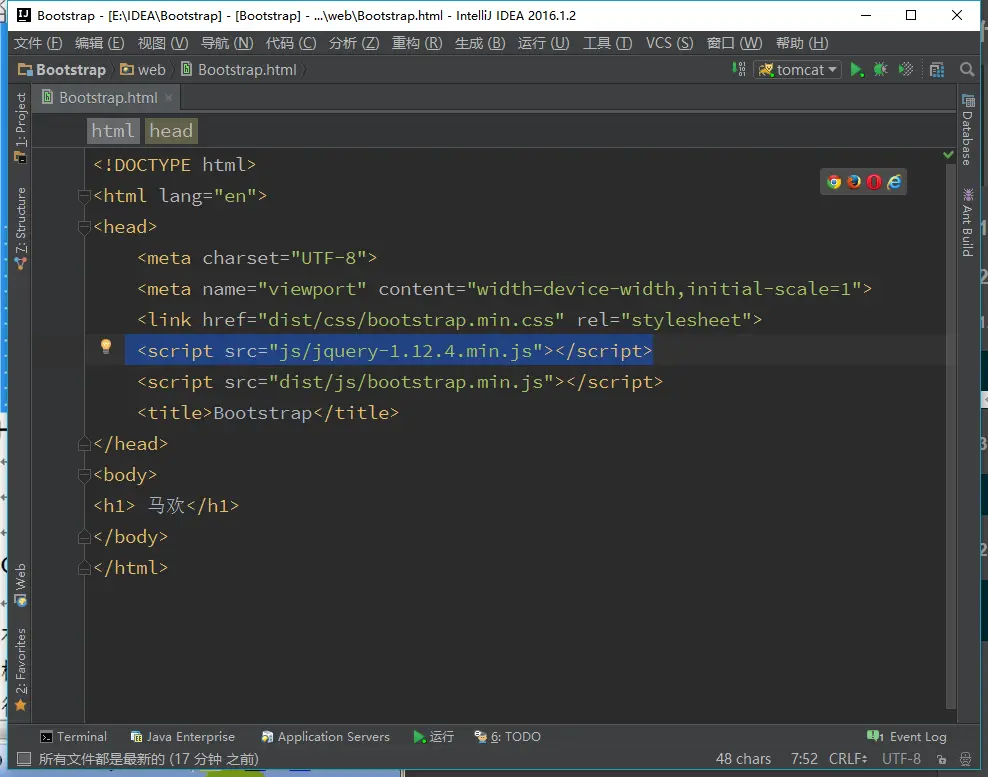This screenshot has height=777, width=988.
Task: Collapse the html lang tag fold
Action: pos(84,196)
